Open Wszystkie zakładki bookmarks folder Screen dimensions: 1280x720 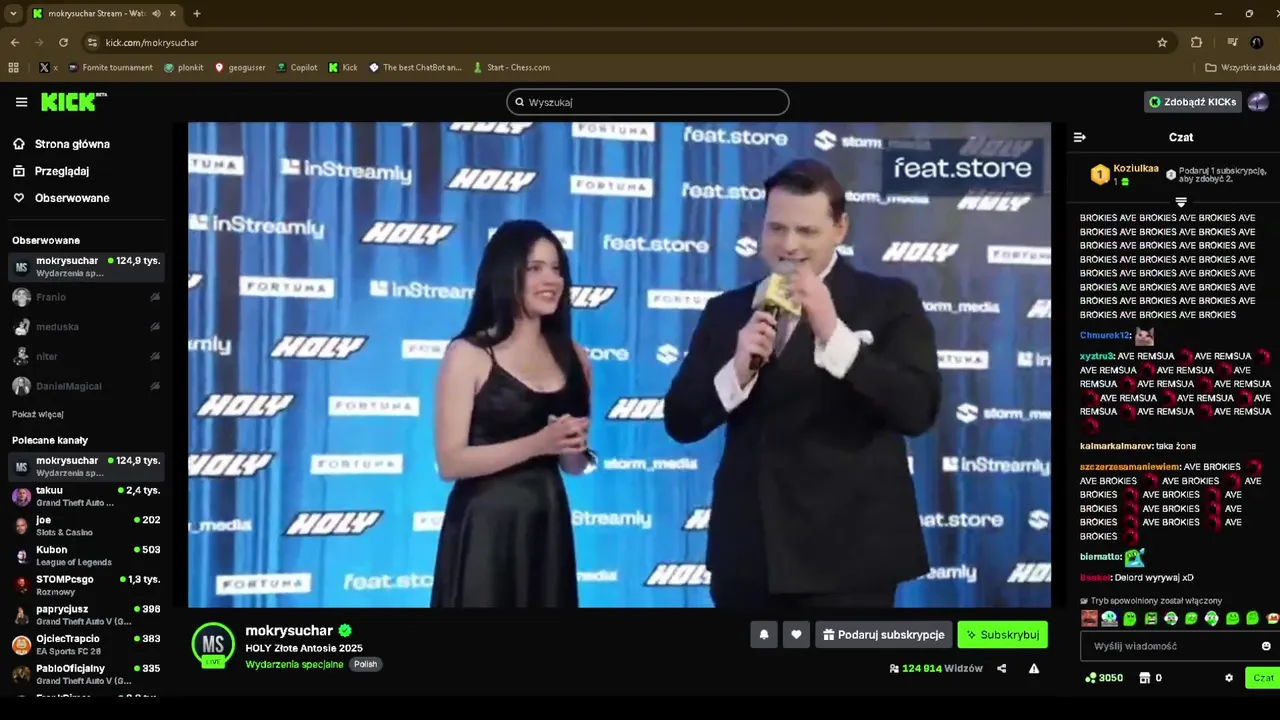point(1243,68)
